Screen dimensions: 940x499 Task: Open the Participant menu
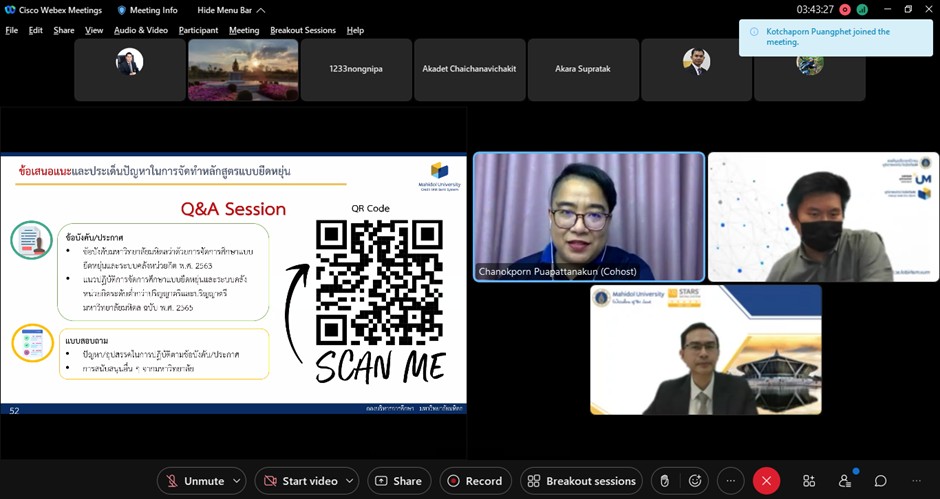[198, 30]
